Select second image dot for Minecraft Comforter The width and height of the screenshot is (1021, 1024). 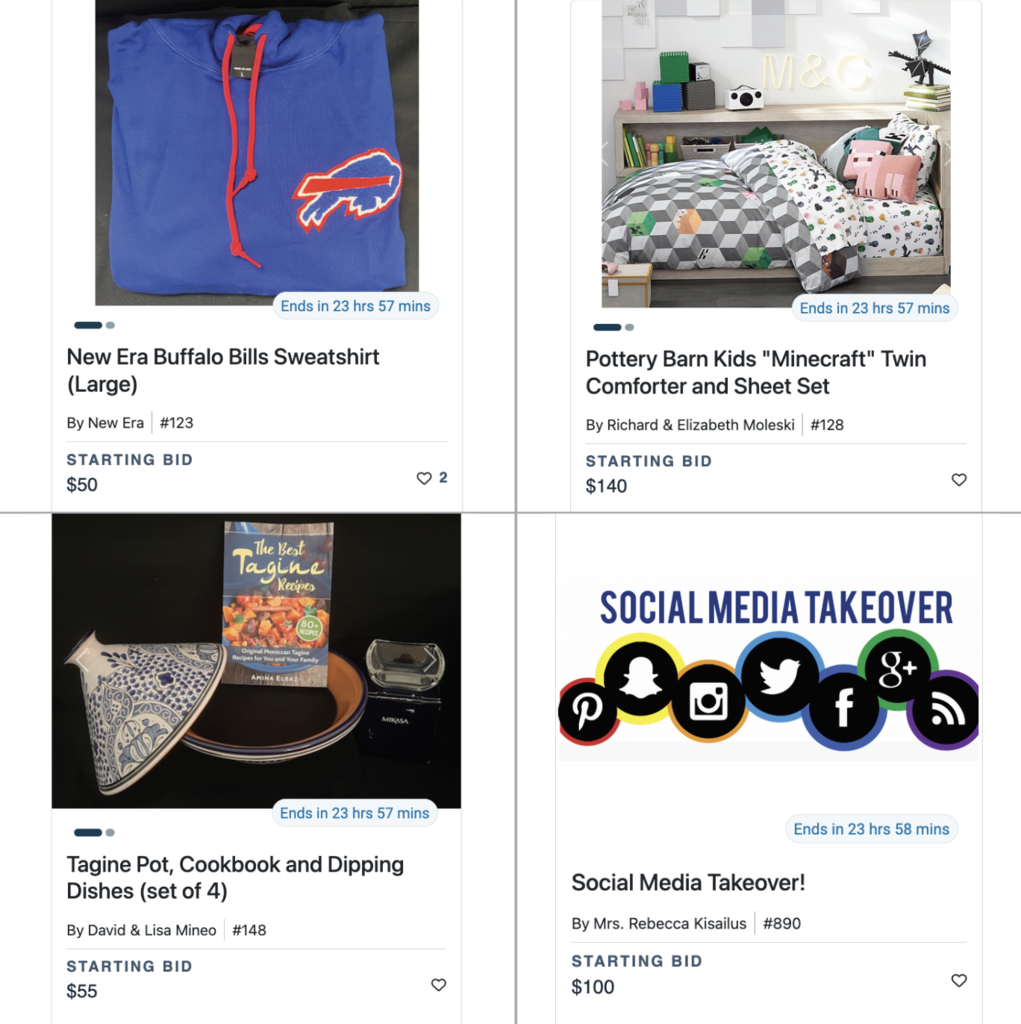[x=629, y=327]
